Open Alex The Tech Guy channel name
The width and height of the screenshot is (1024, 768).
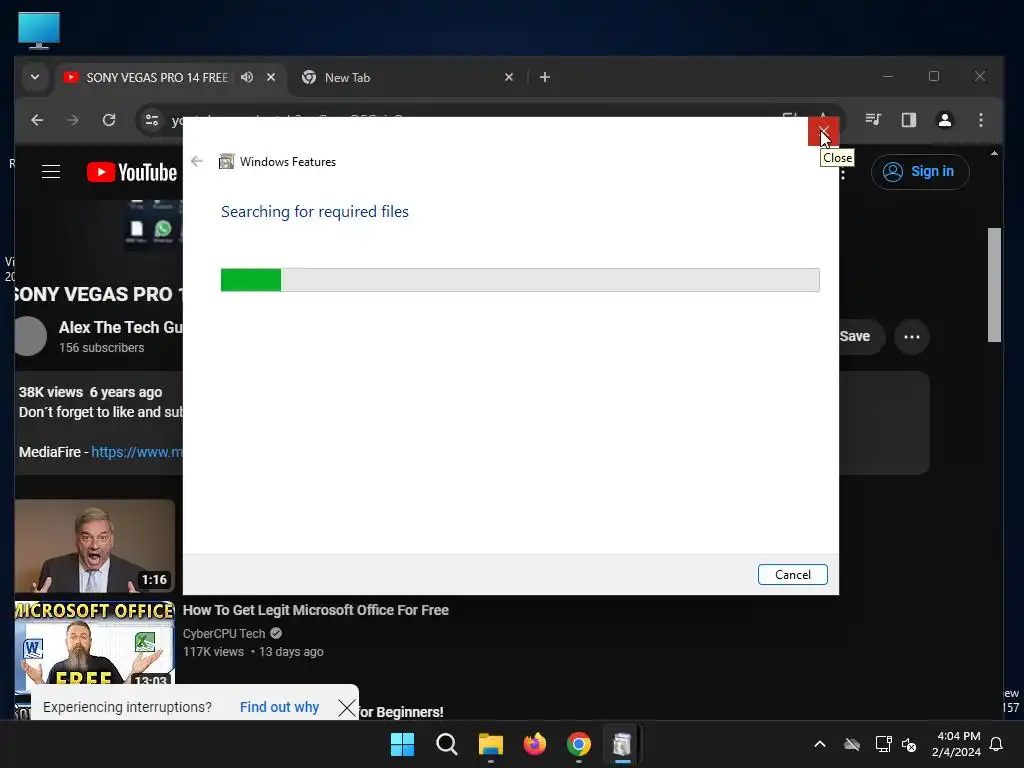tap(120, 327)
